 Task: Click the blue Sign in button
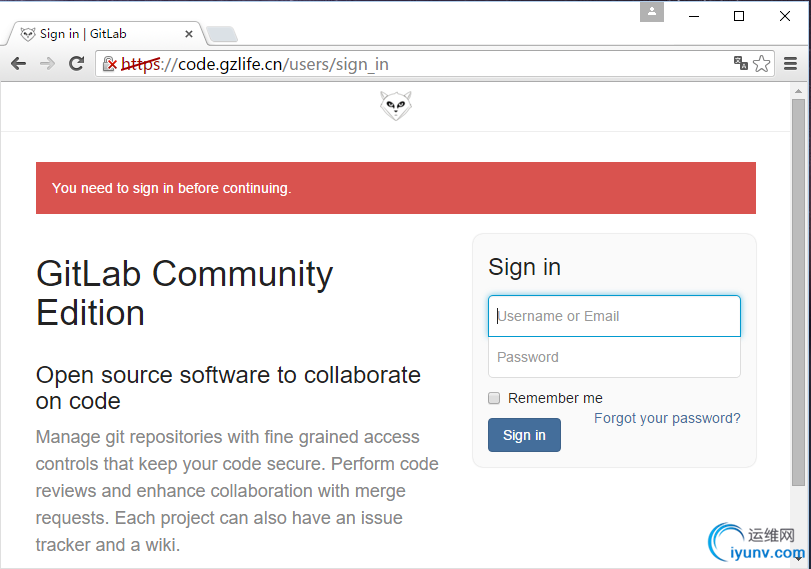[524, 435]
